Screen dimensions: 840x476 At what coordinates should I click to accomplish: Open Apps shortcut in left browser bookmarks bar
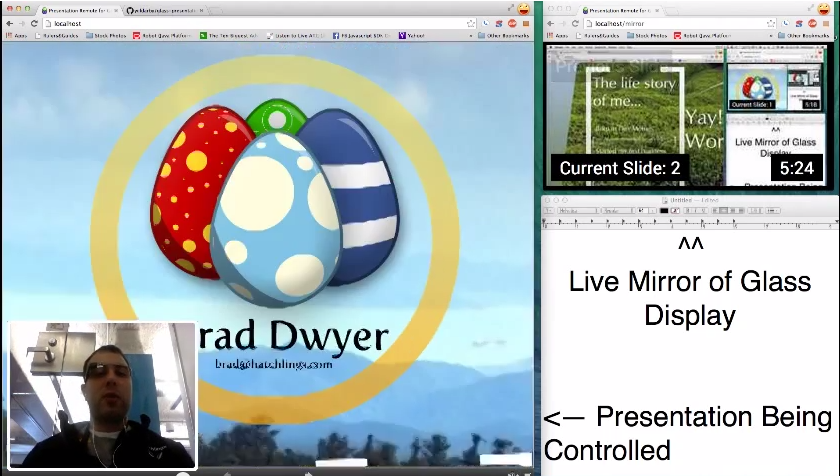16,35
